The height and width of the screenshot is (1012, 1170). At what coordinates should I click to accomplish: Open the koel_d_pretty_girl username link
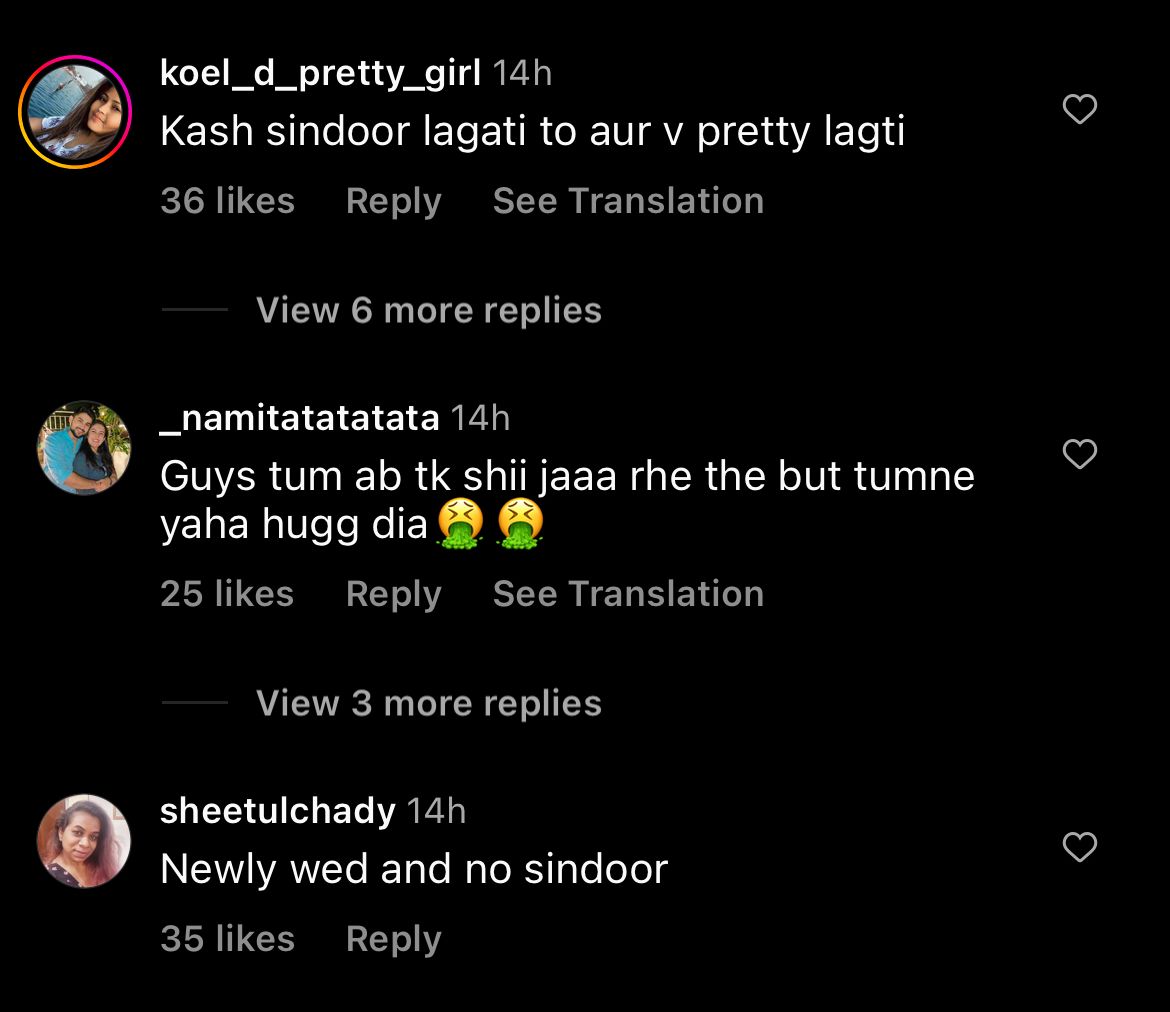click(320, 73)
